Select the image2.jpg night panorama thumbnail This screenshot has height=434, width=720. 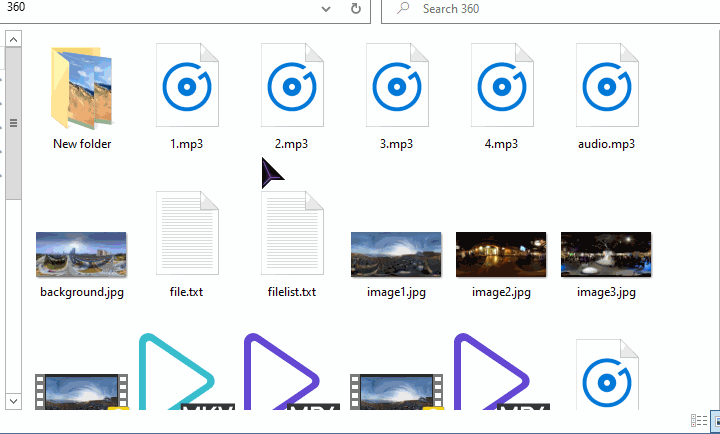[501, 254]
